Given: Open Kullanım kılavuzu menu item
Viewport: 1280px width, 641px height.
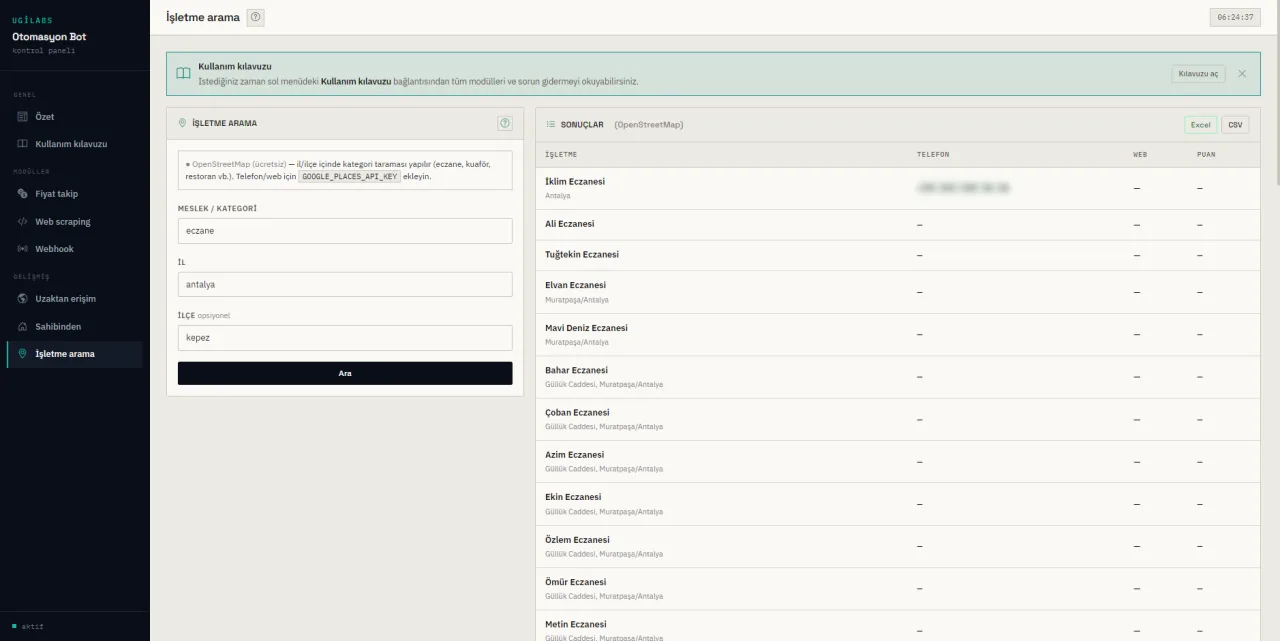Looking at the screenshot, I should (74, 144).
